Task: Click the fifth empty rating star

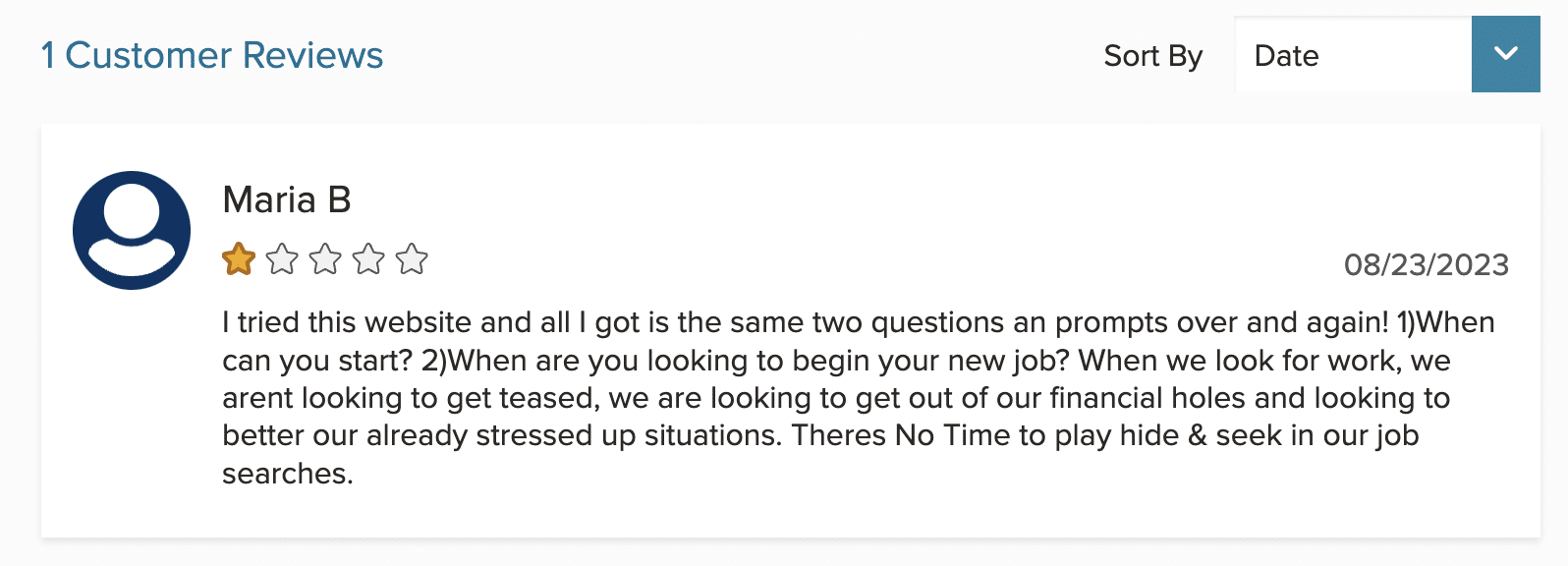Action: point(412,259)
